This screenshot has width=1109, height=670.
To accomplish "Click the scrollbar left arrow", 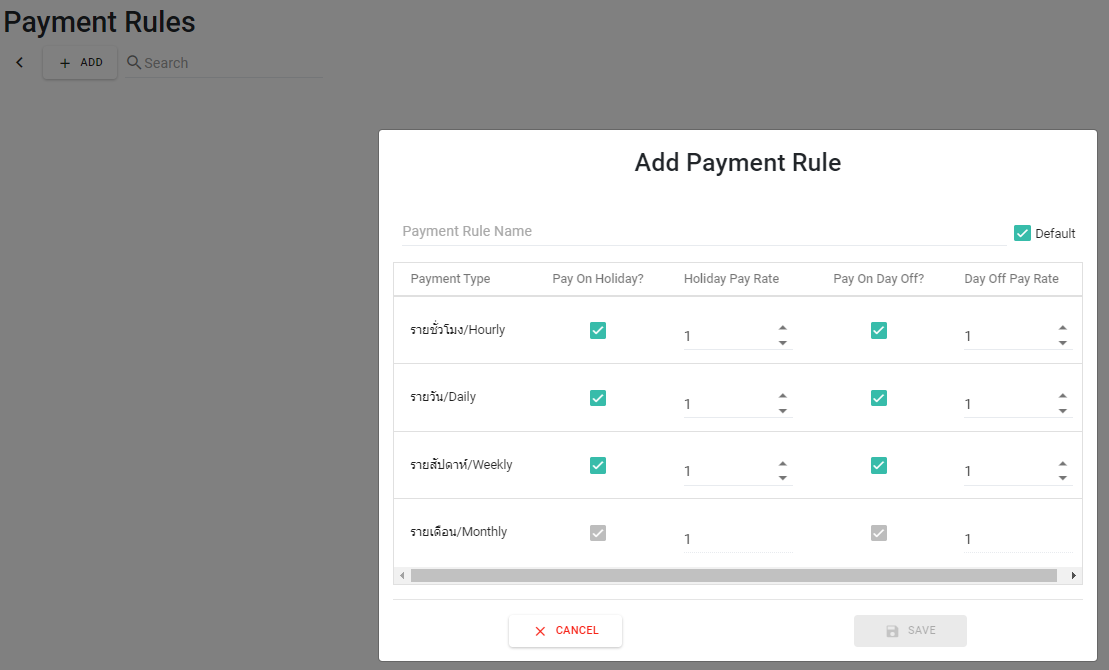I will point(402,576).
